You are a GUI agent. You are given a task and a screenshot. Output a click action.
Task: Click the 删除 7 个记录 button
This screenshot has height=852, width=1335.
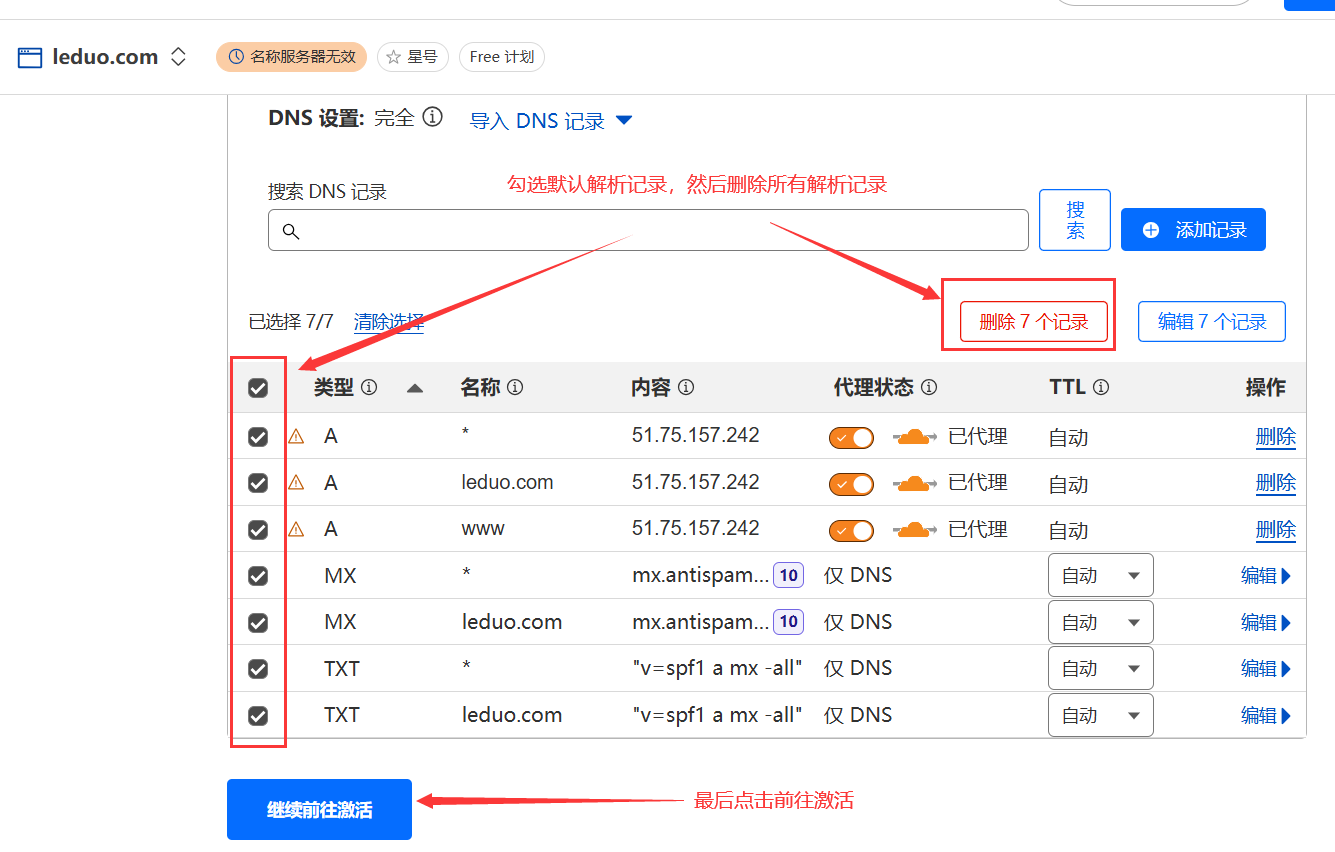click(x=1033, y=322)
